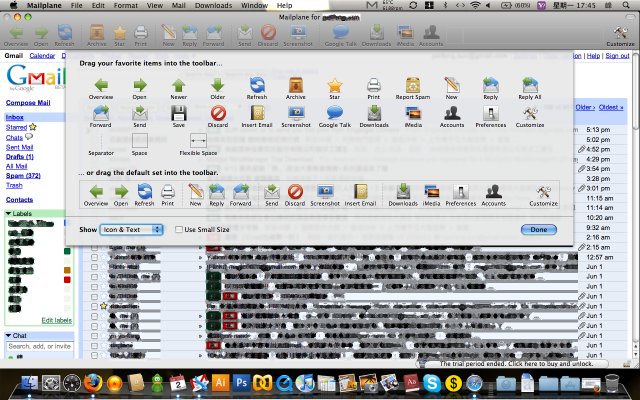Click Star in the main window toolbar
This screenshot has height=400, width=640.
coord(120,36)
